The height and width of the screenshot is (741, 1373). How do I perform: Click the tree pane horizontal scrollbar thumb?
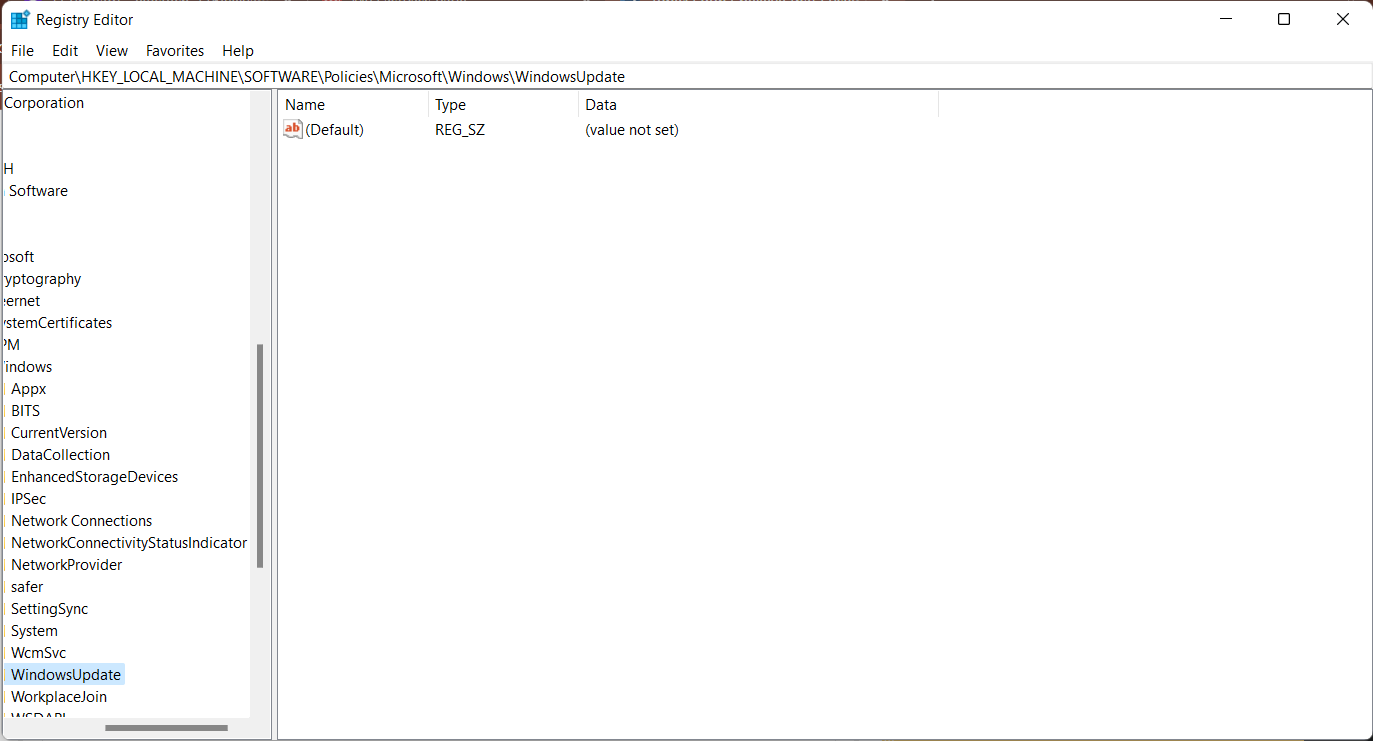click(166, 728)
